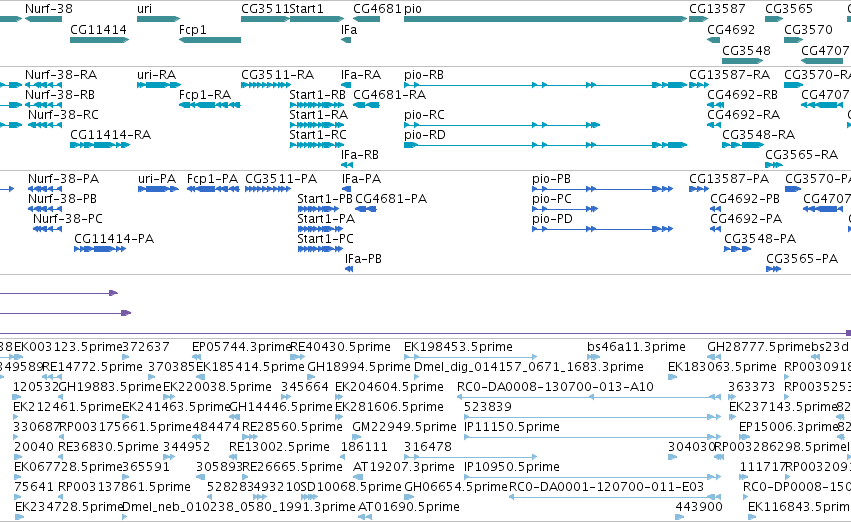
Task: Click the Nurf-38-PA protein label
Action: click(x=63, y=179)
